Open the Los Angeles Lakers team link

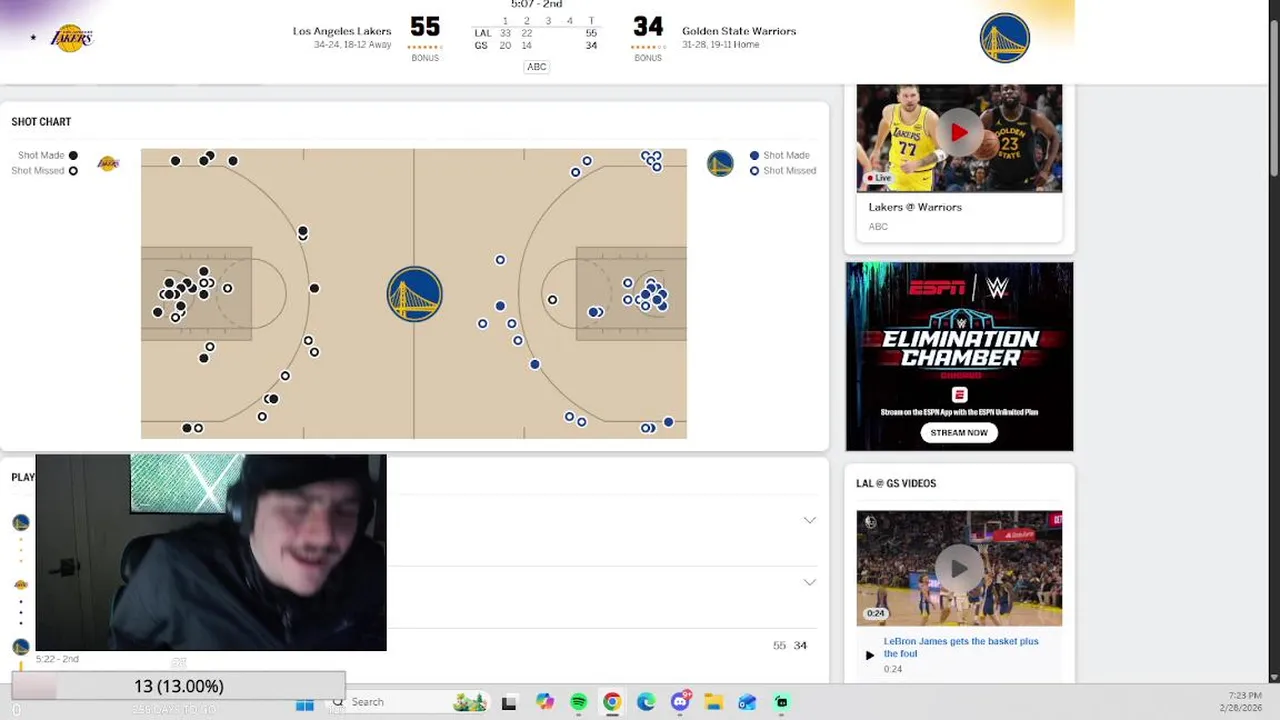(x=341, y=31)
